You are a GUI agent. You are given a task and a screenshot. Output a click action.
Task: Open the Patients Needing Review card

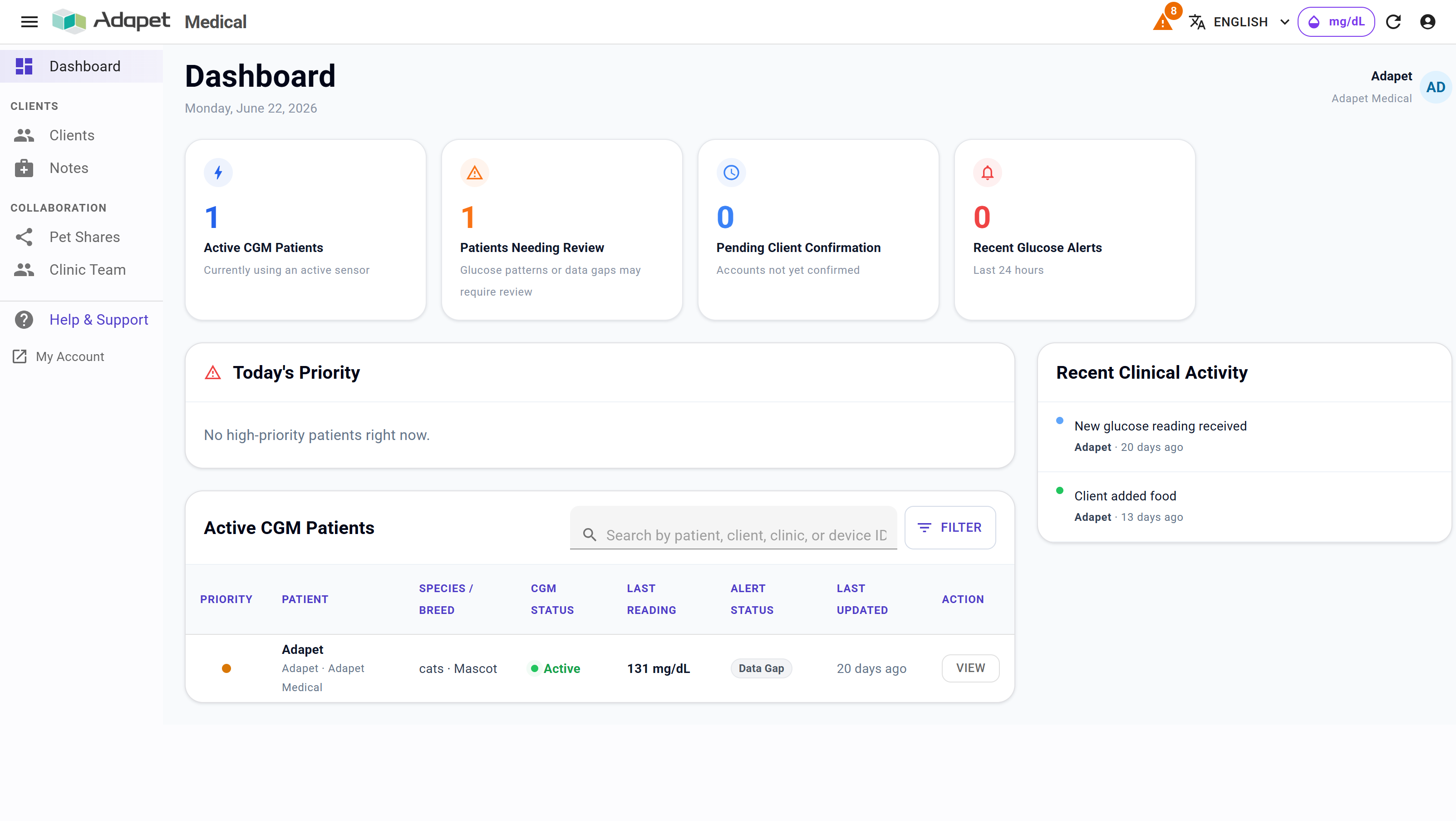click(562, 230)
